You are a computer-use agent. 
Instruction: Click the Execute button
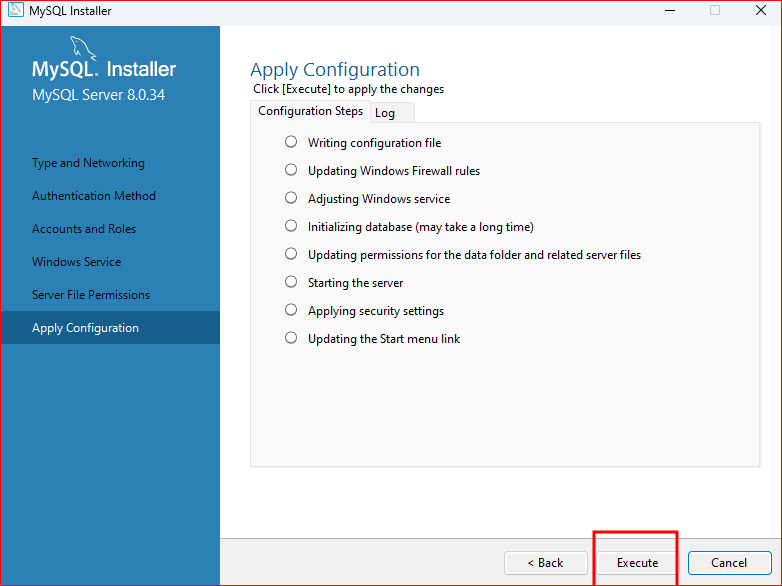pos(637,563)
